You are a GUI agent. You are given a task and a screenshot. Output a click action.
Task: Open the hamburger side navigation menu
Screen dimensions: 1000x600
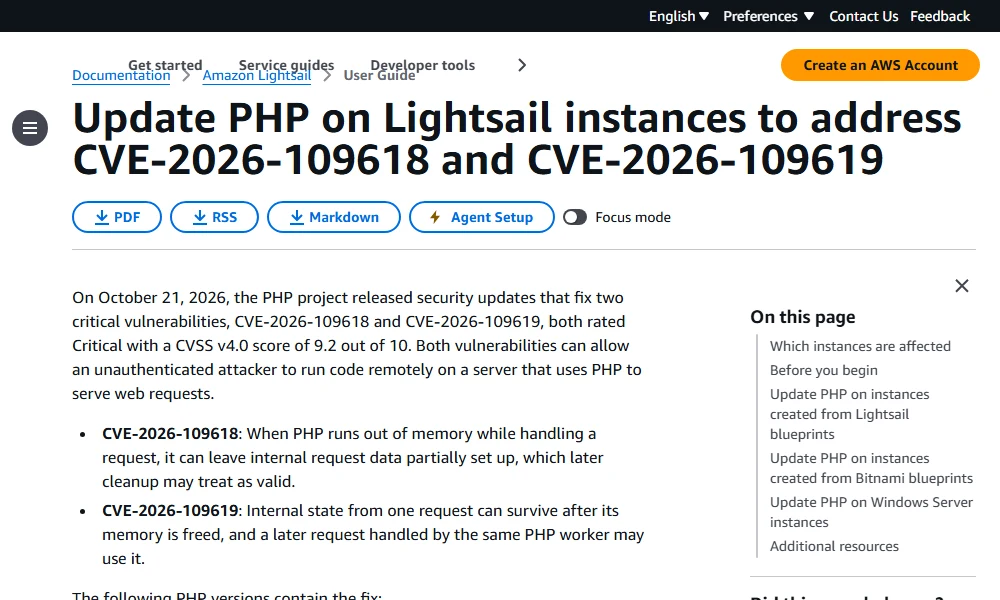(x=30, y=128)
